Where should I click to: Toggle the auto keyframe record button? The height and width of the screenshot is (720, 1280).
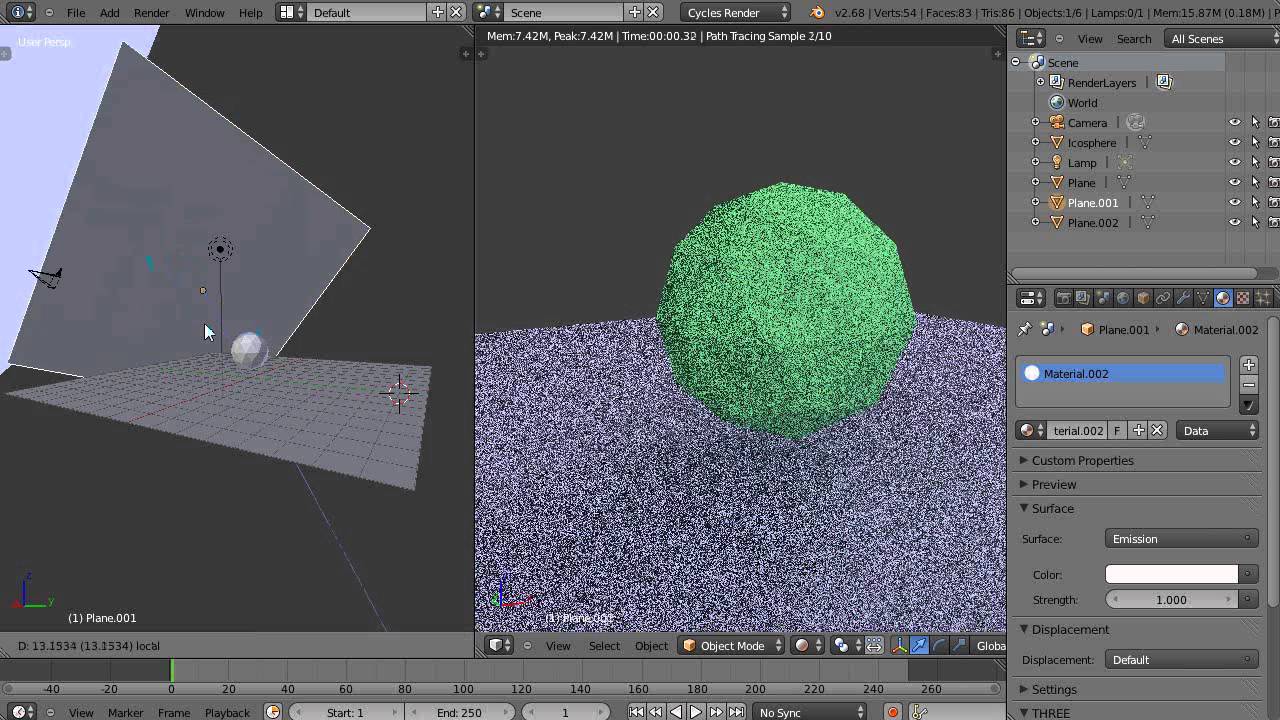893,712
